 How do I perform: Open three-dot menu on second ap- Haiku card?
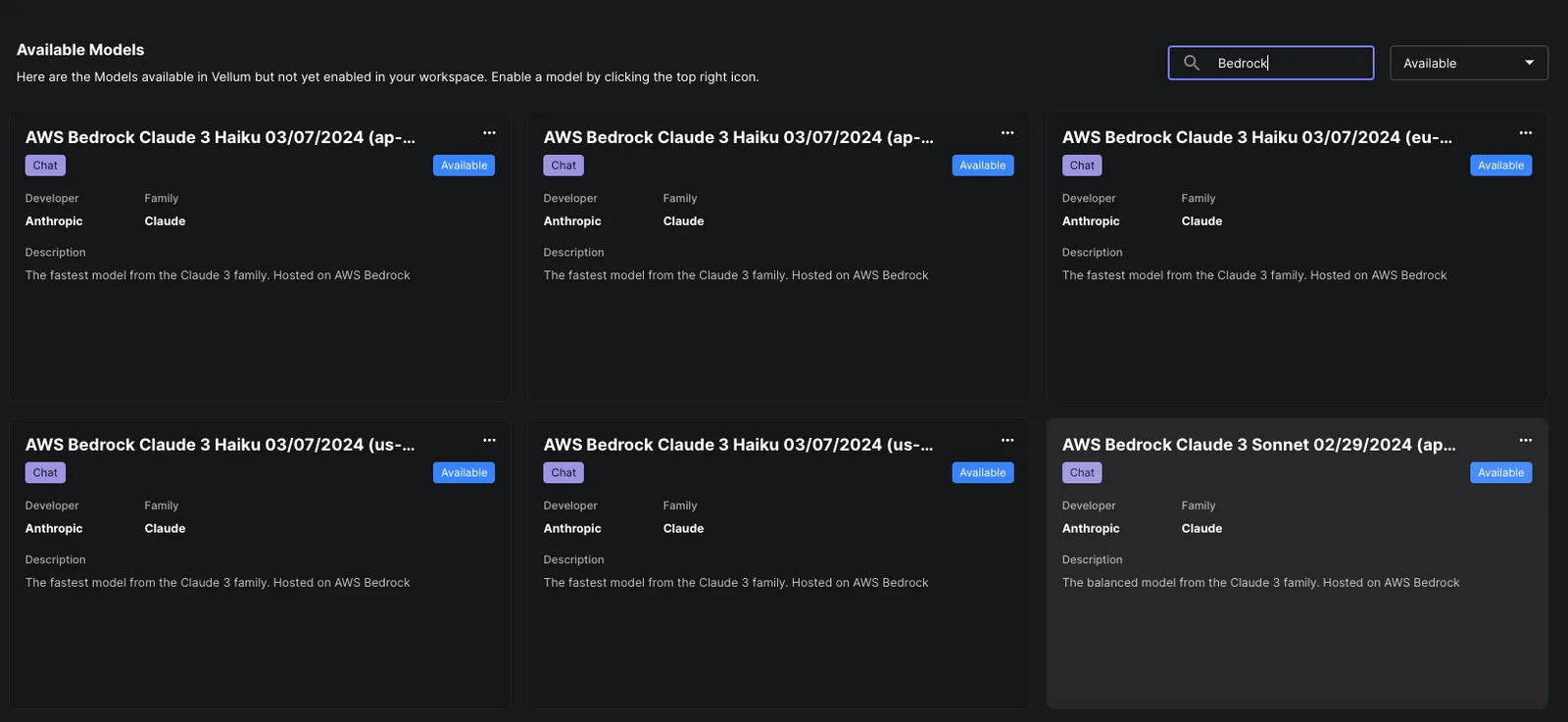point(1007,133)
